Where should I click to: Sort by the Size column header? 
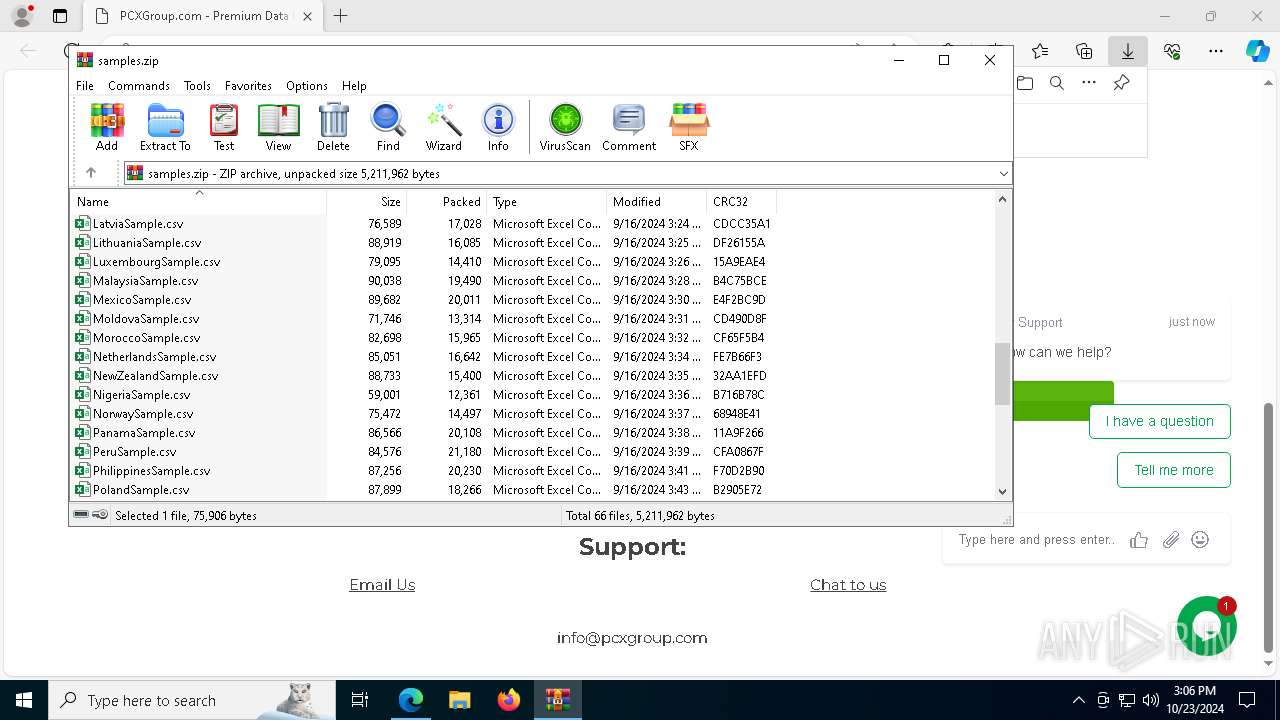(367, 202)
